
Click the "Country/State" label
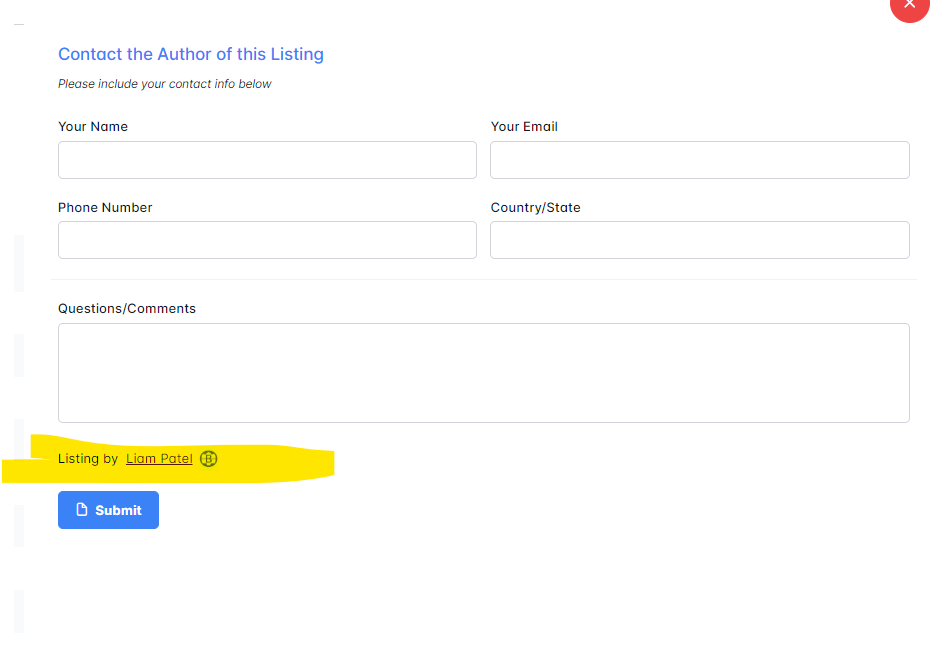(535, 208)
